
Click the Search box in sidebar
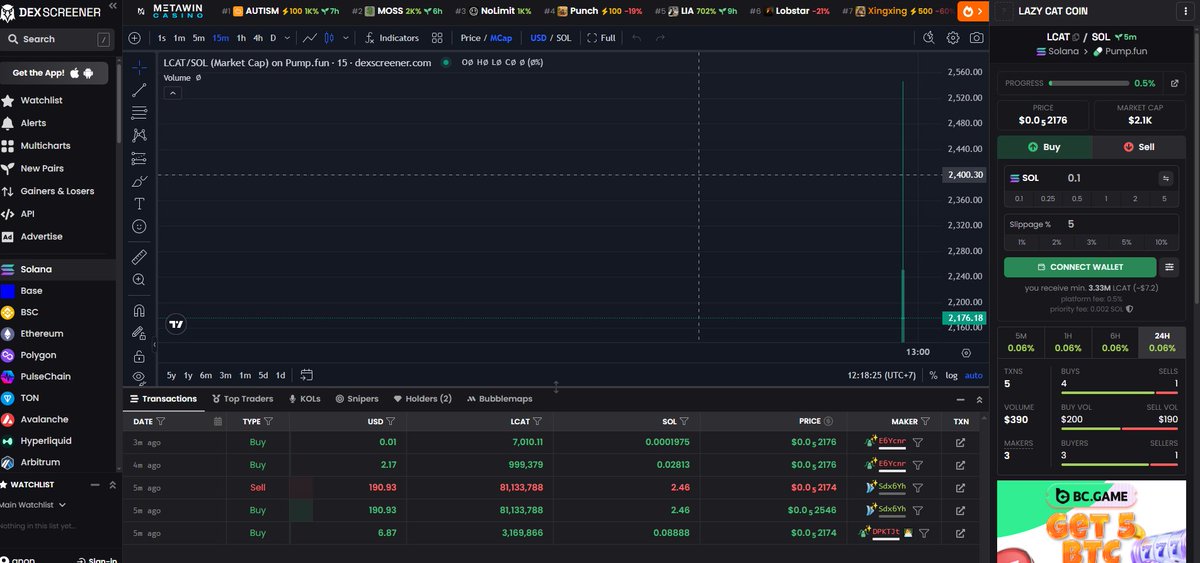click(57, 39)
